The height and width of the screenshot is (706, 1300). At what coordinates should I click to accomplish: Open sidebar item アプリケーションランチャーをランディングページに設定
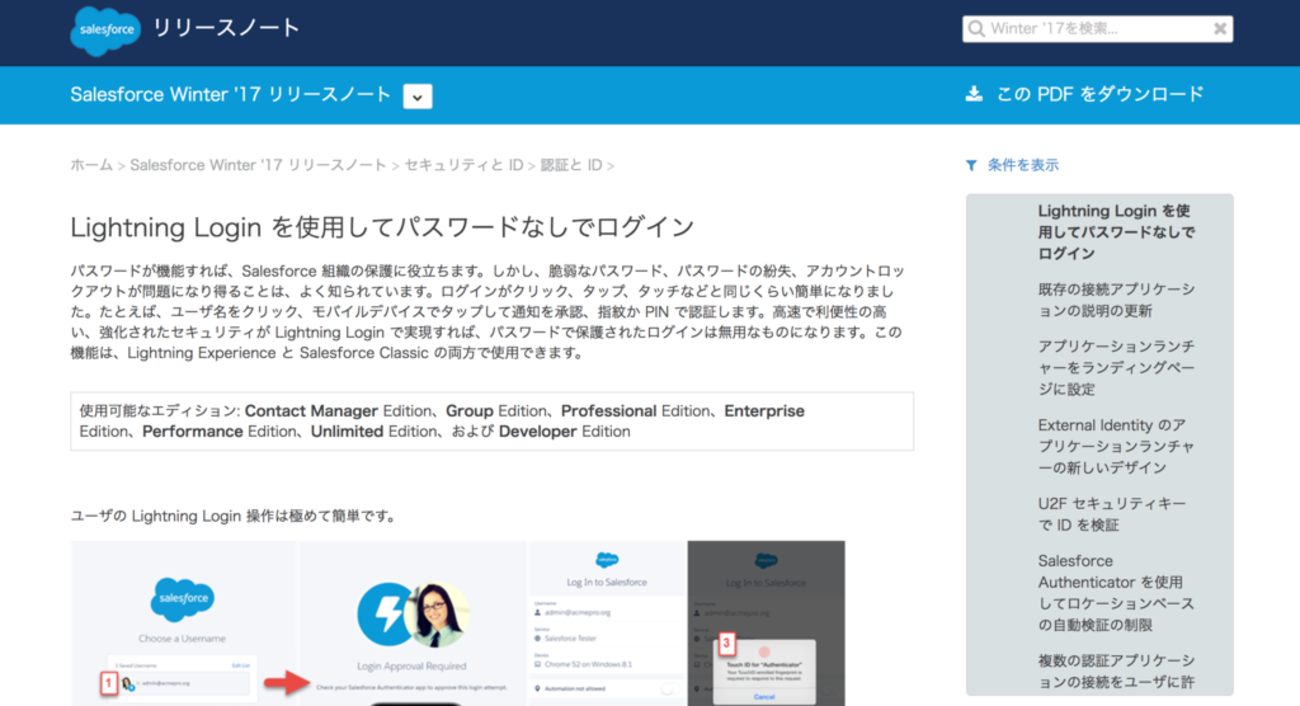pyautogui.click(x=1116, y=367)
